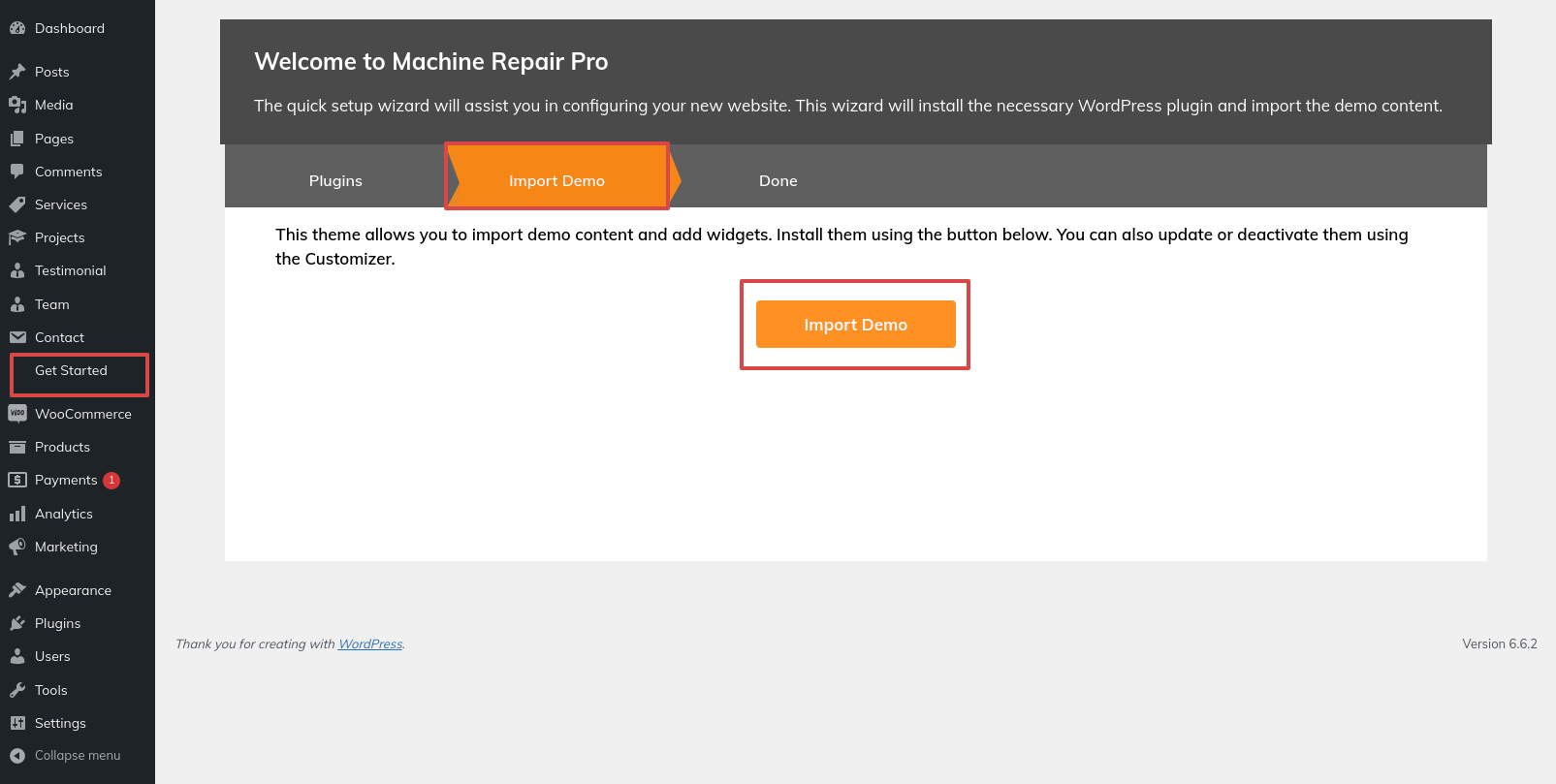Screen dimensions: 1556x784
Task: Click the Settings sliders icon
Action: click(17, 723)
